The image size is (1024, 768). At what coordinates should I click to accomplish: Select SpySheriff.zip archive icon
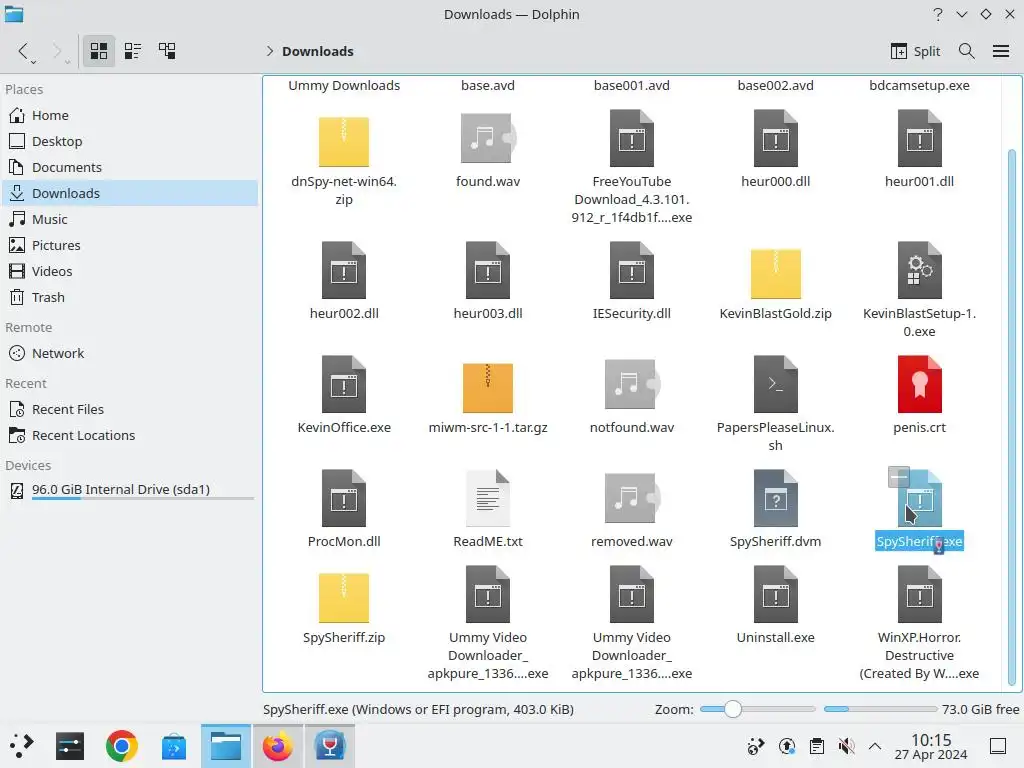(x=344, y=598)
